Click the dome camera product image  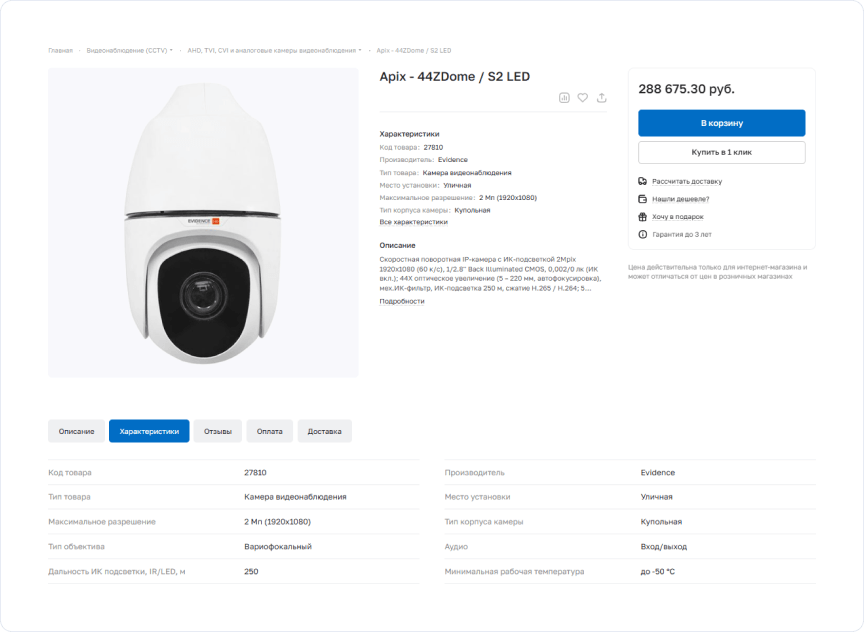[203, 223]
